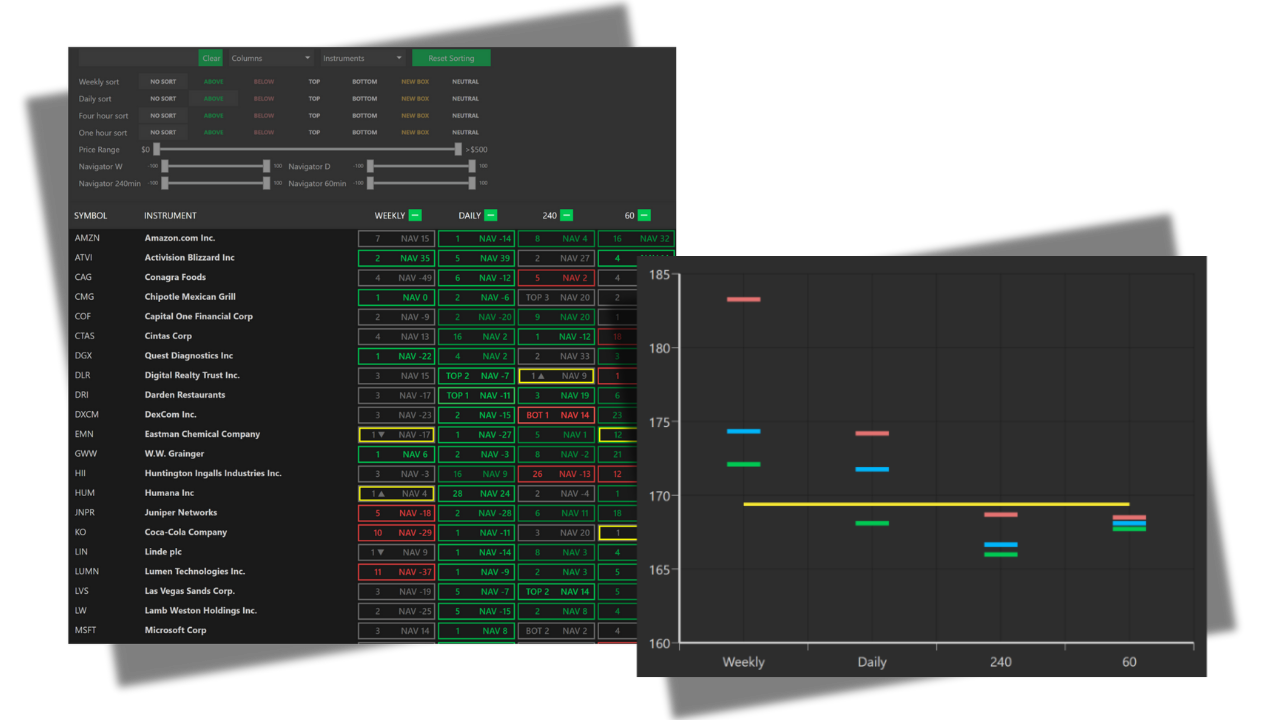Viewport: 1280px width, 720px height.
Task: Collapse the 240 column with its green minus
Action: point(566,215)
